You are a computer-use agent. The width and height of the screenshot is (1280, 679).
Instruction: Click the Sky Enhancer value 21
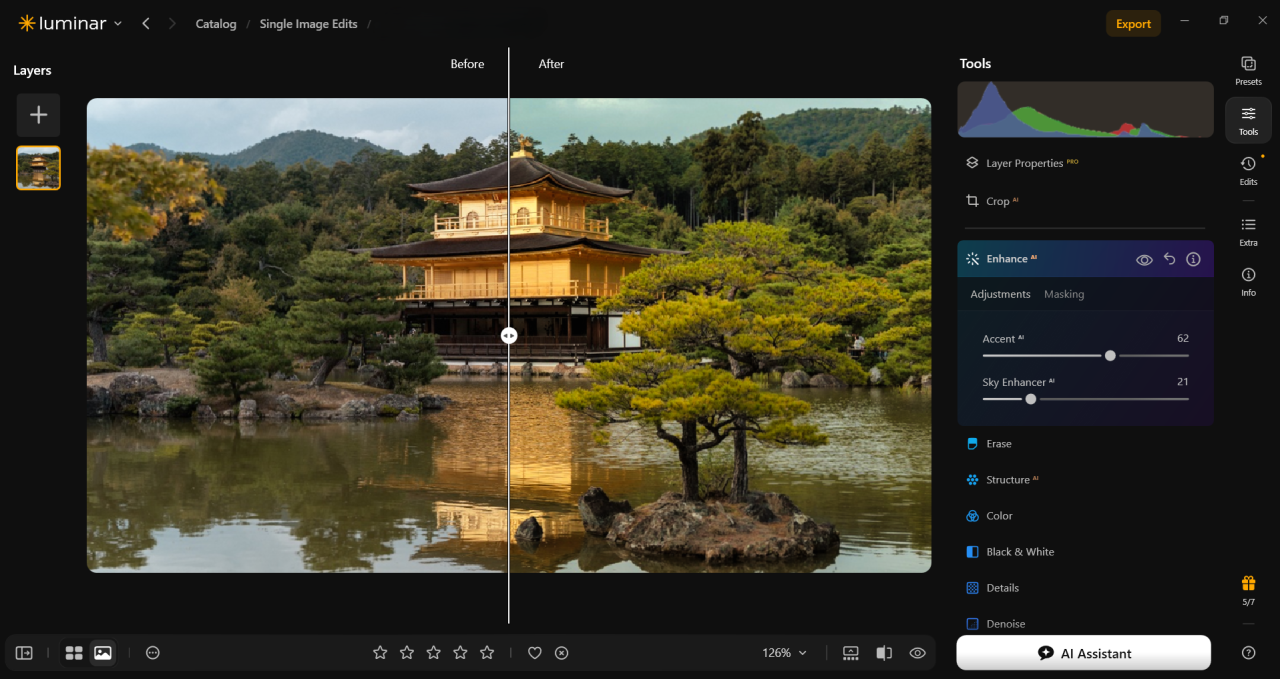click(x=1183, y=382)
